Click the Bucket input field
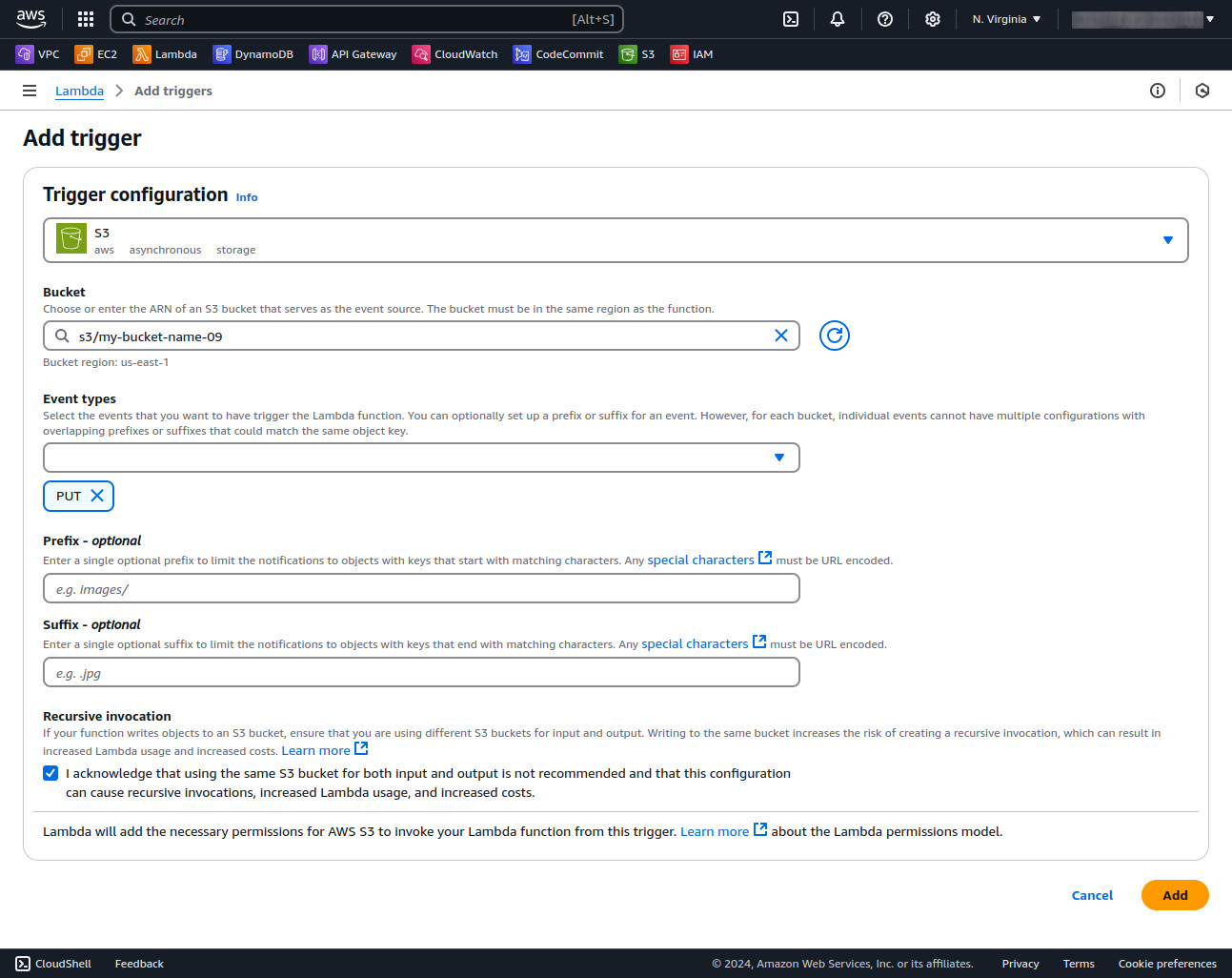 [421, 336]
